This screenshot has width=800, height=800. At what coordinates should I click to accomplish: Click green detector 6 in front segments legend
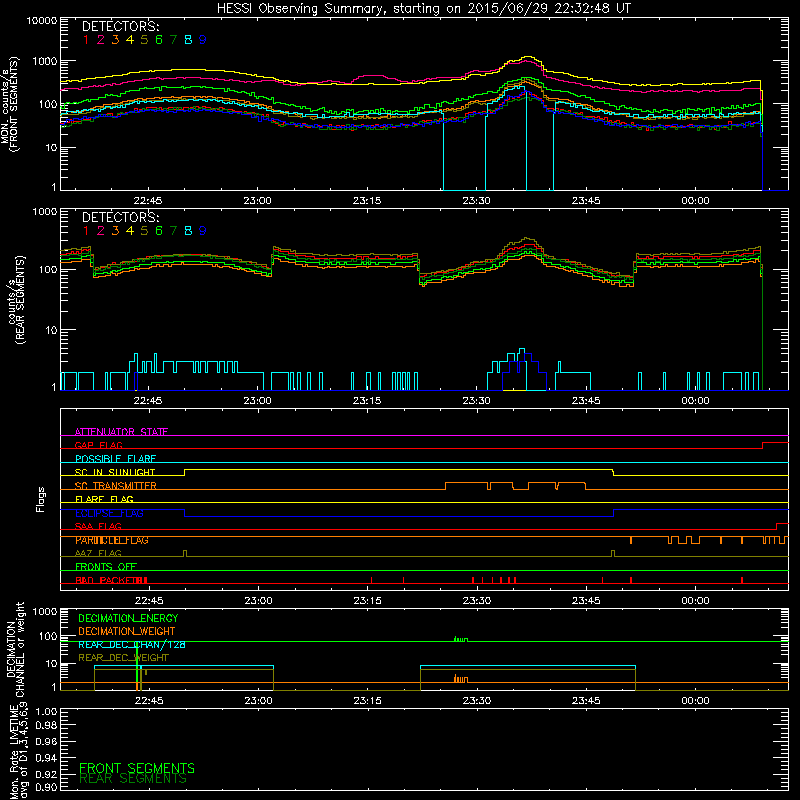click(x=159, y=40)
